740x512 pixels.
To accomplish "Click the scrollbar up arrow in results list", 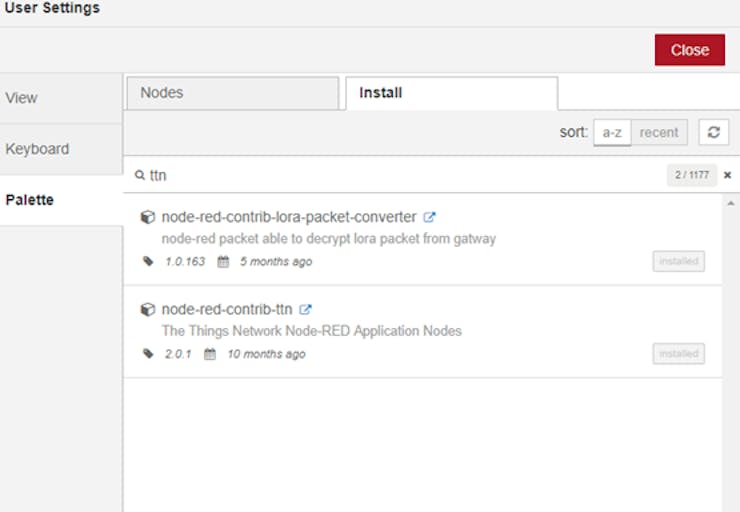I will click(731, 203).
